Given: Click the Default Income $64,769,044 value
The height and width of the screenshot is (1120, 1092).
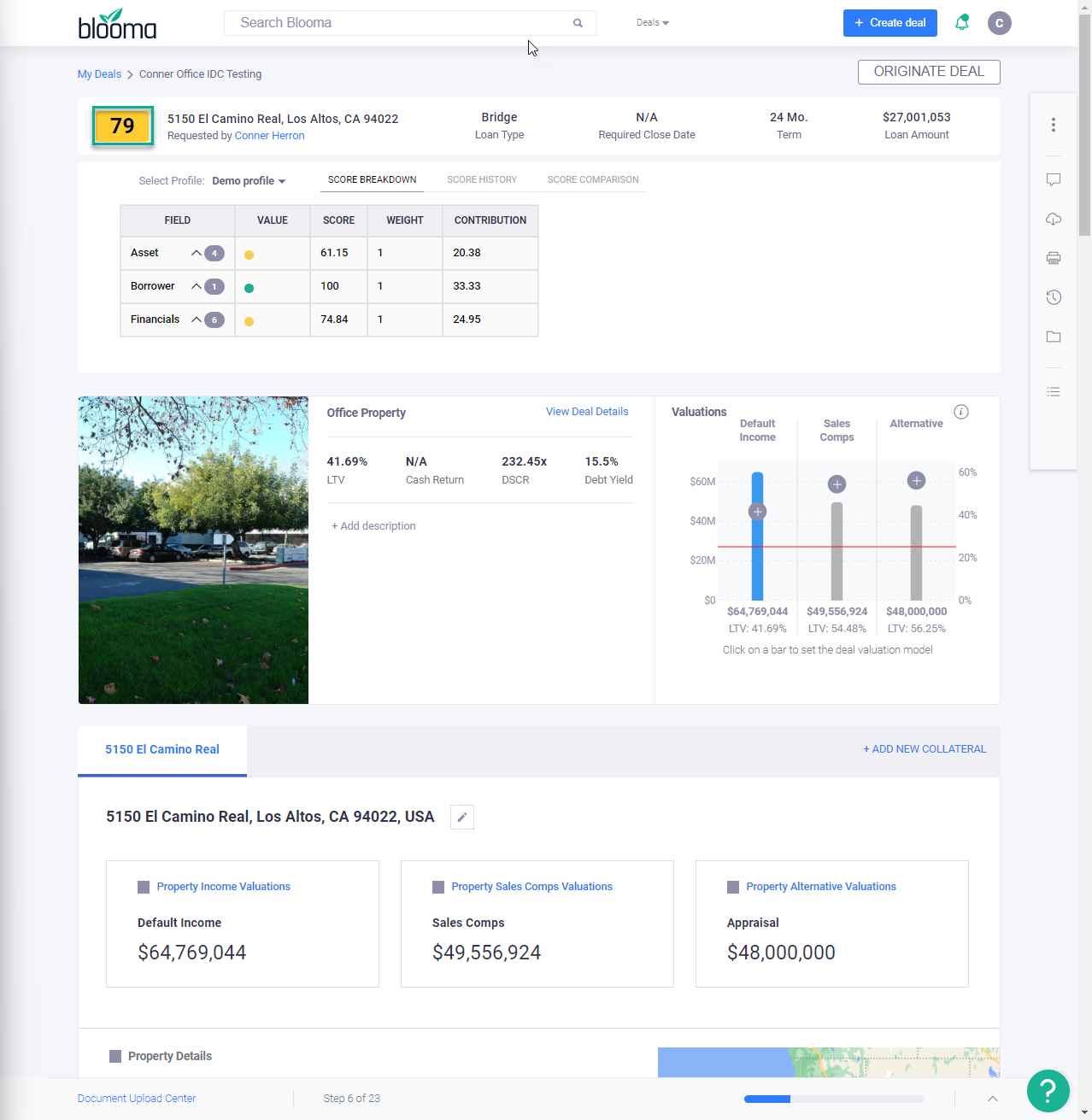Looking at the screenshot, I should click(x=192, y=953).
